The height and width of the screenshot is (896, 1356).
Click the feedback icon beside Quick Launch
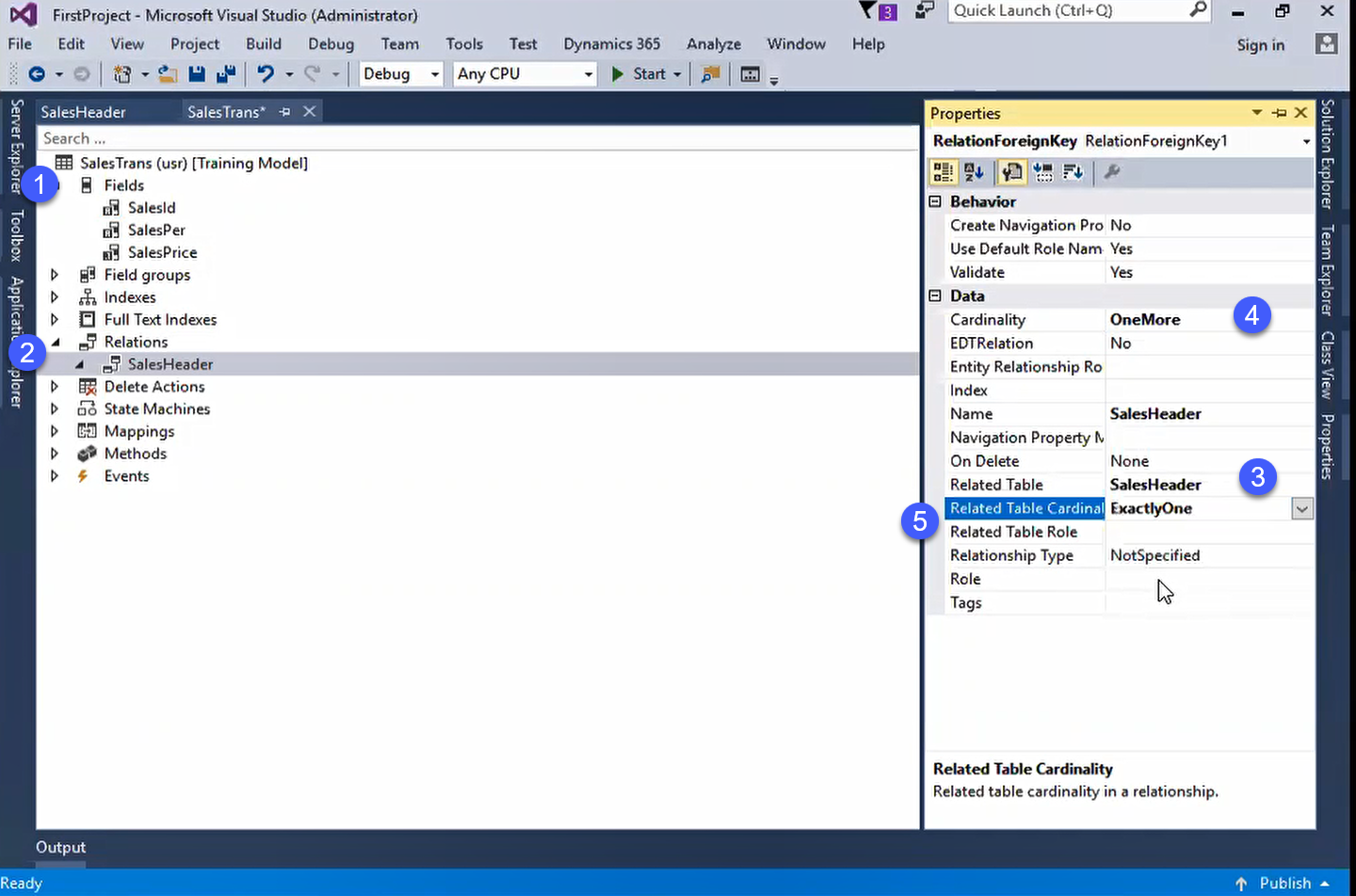pos(925,10)
